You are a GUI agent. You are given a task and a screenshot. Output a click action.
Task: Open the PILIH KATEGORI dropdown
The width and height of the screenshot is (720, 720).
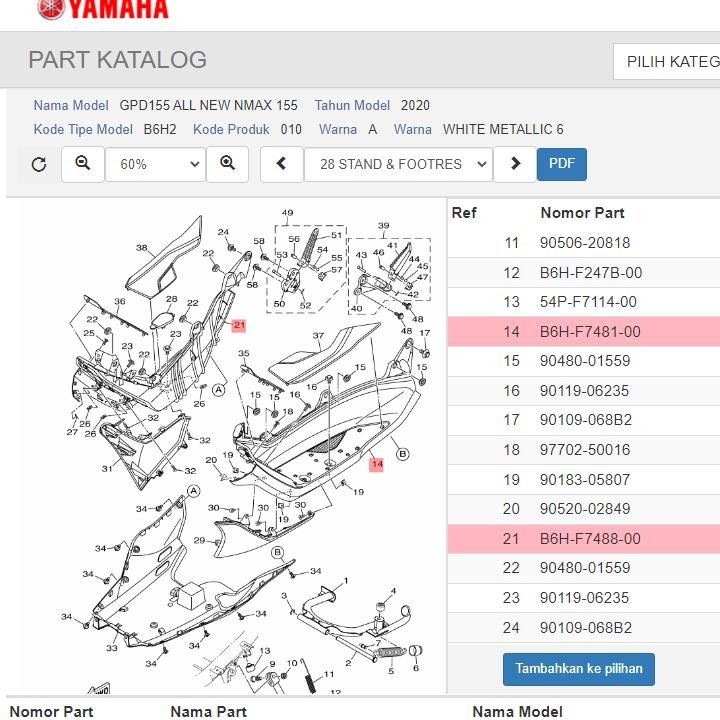pyautogui.click(x=667, y=62)
